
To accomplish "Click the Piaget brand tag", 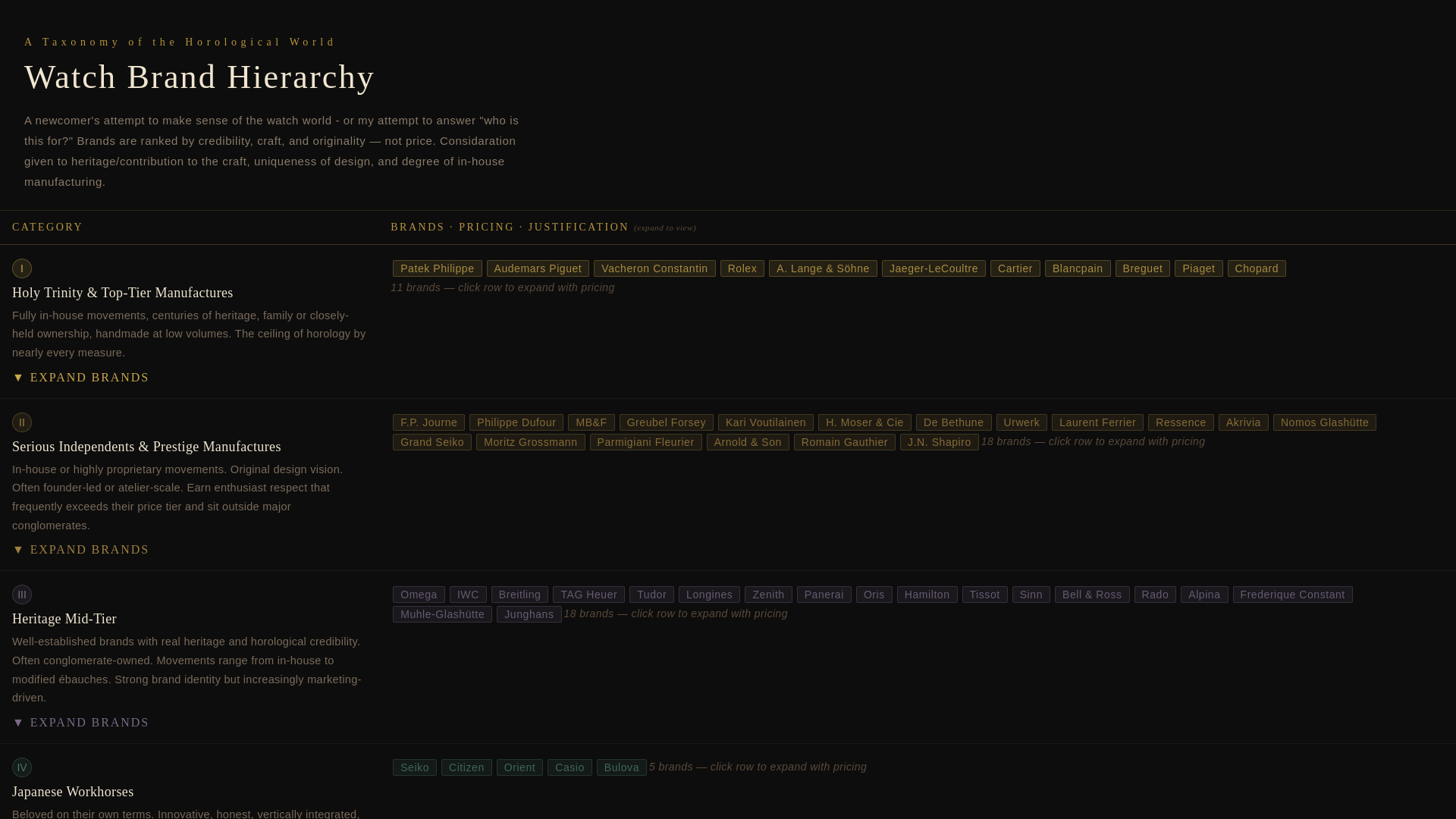I will [x=1199, y=268].
